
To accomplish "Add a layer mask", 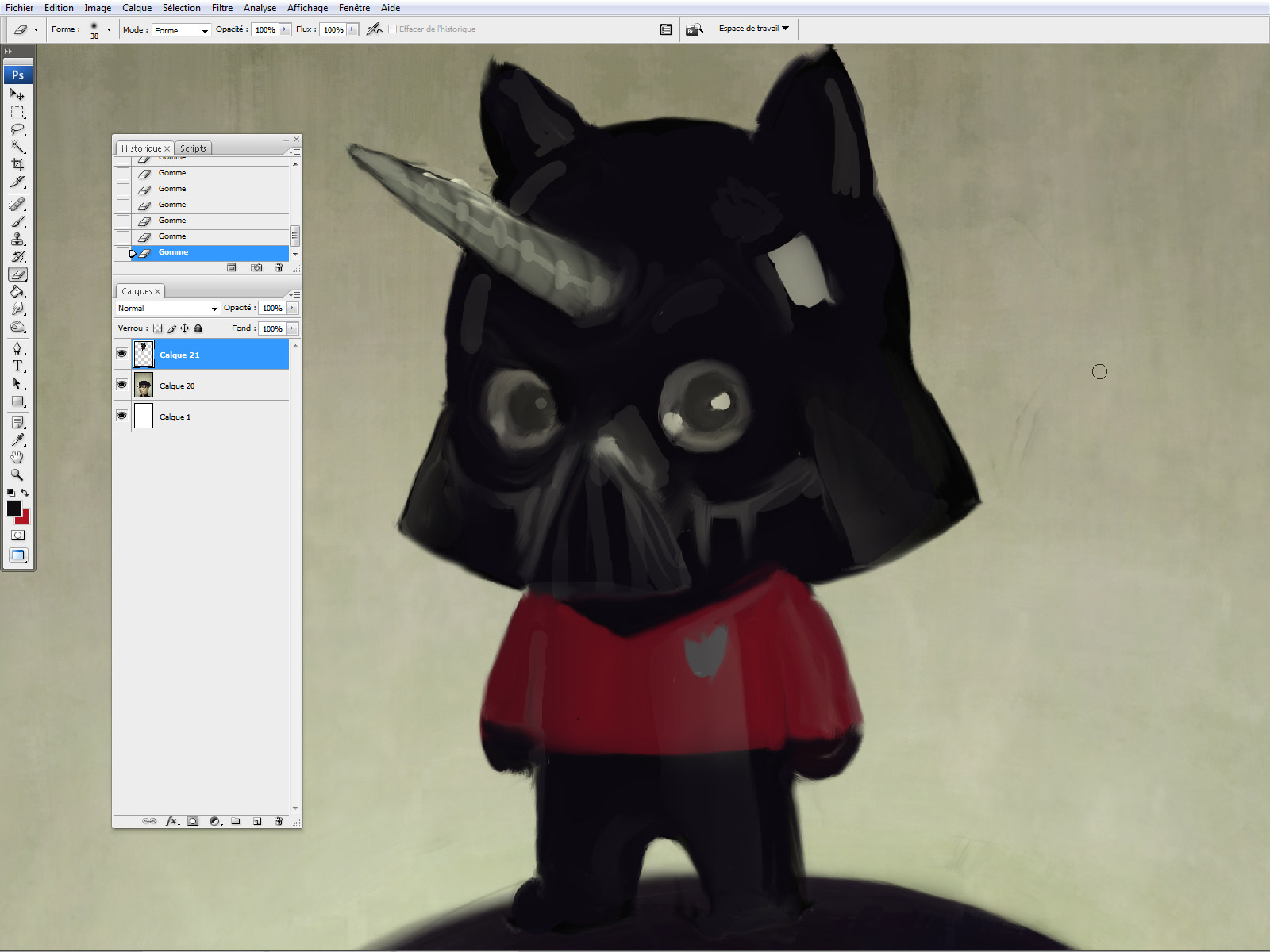I will click(193, 821).
